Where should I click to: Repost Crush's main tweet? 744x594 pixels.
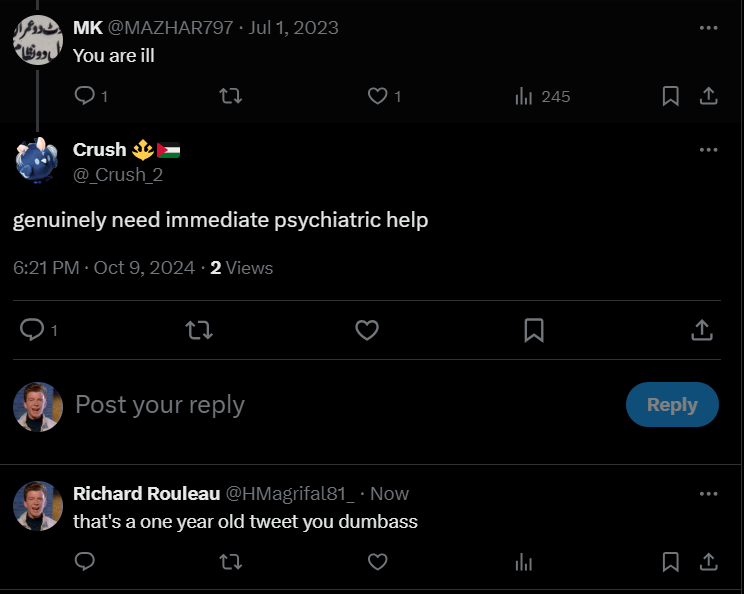[199, 330]
